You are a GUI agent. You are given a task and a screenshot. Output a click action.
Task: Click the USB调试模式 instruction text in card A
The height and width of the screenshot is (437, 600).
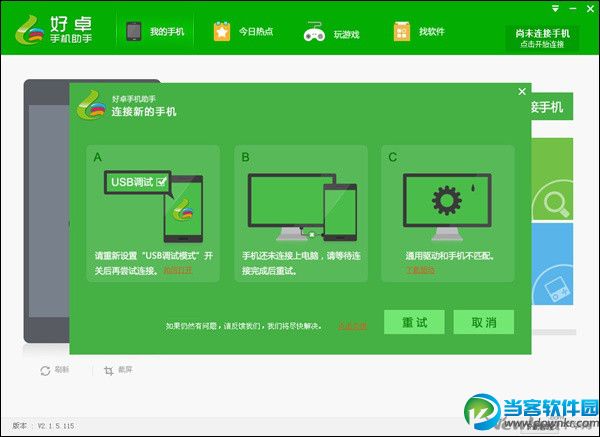pyautogui.click(x=153, y=263)
